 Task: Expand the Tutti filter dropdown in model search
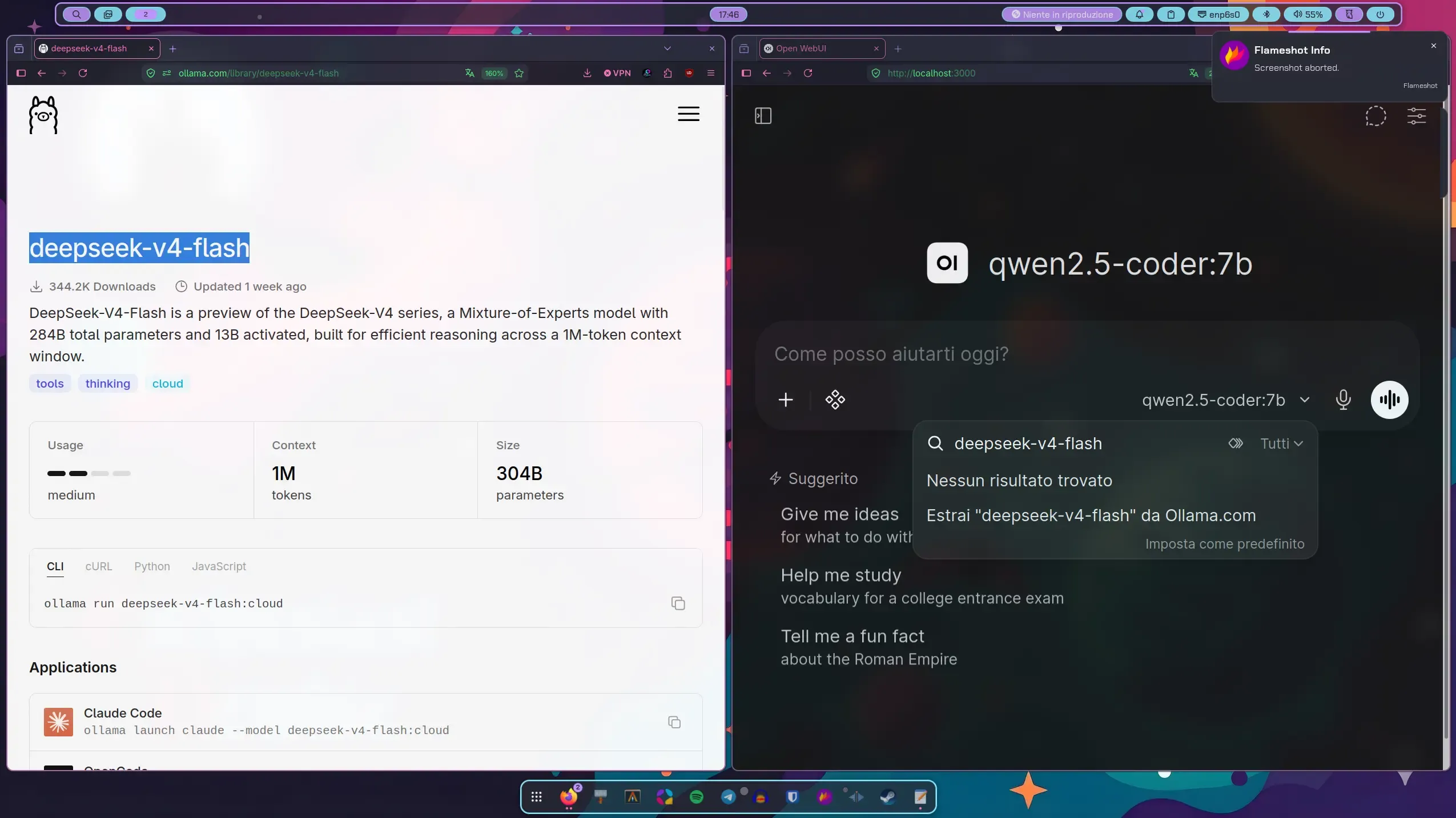tap(1281, 444)
